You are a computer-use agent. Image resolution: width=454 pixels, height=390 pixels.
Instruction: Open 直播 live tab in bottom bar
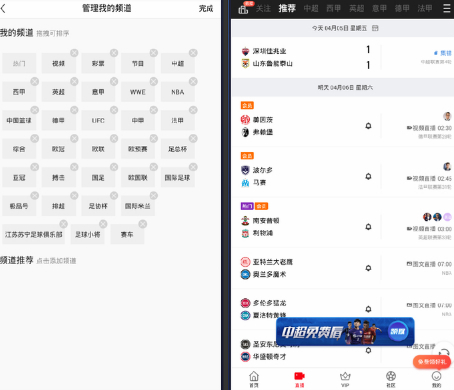(x=299, y=379)
